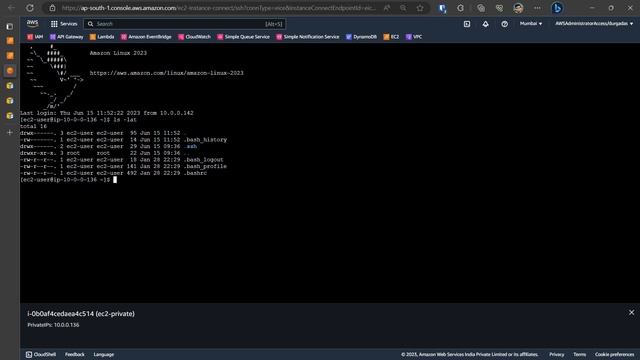Image resolution: width=640 pixels, height=360 pixels.
Task: Open the Lambda favorite shortcut
Action: pyautogui.click(x=102, y=37)
